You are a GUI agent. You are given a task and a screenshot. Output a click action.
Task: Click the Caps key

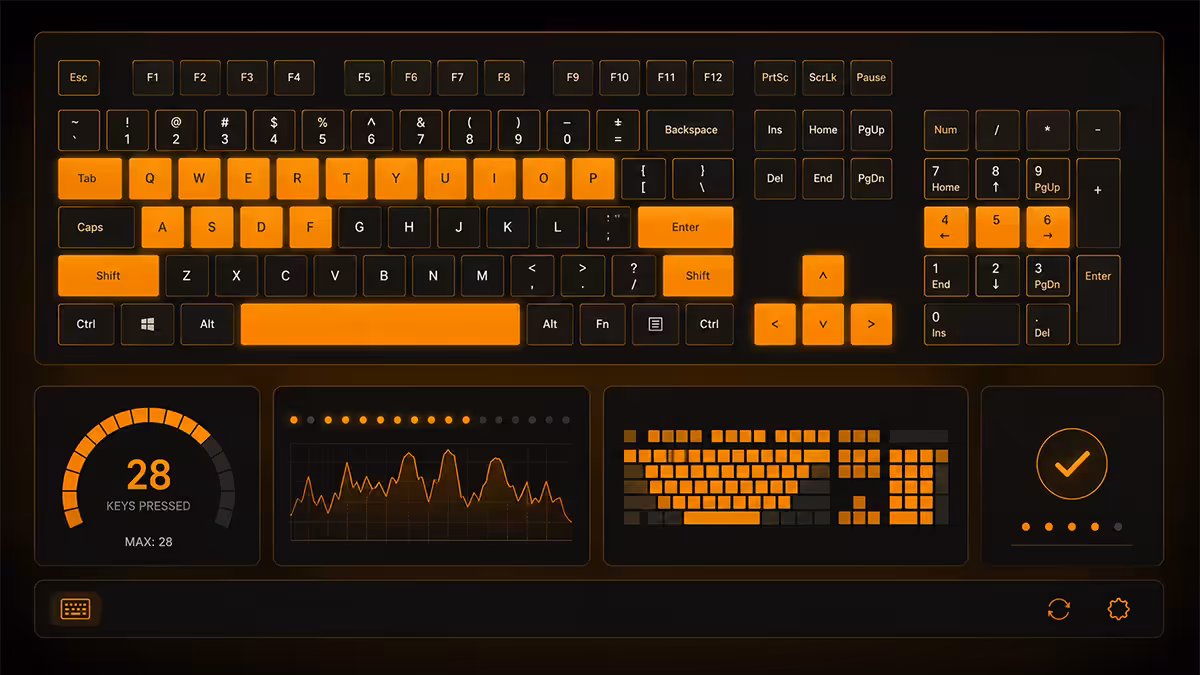(96, 227)
